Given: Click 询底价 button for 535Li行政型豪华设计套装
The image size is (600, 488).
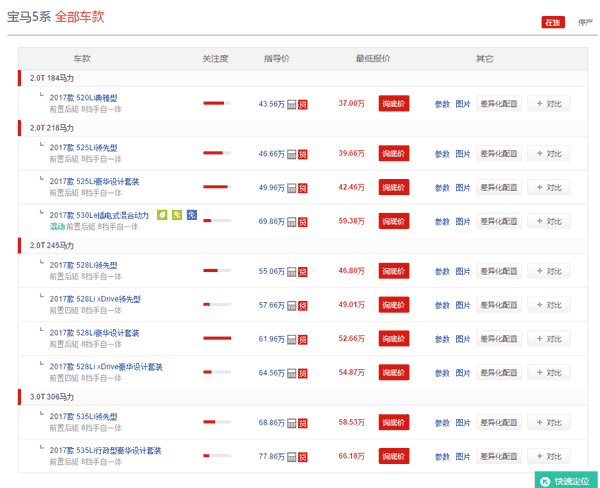Looking at the screenshot, I should tap(394, 456).
